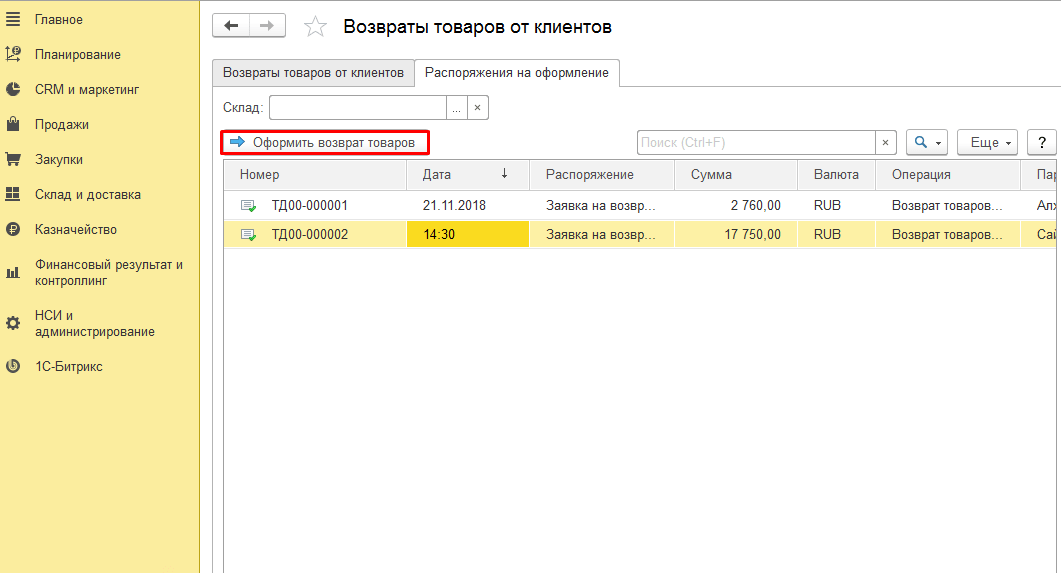This screenshot has height=573, width=1061.
Task: Select row ТД00-000001 in the list
Action: [310, 206]
